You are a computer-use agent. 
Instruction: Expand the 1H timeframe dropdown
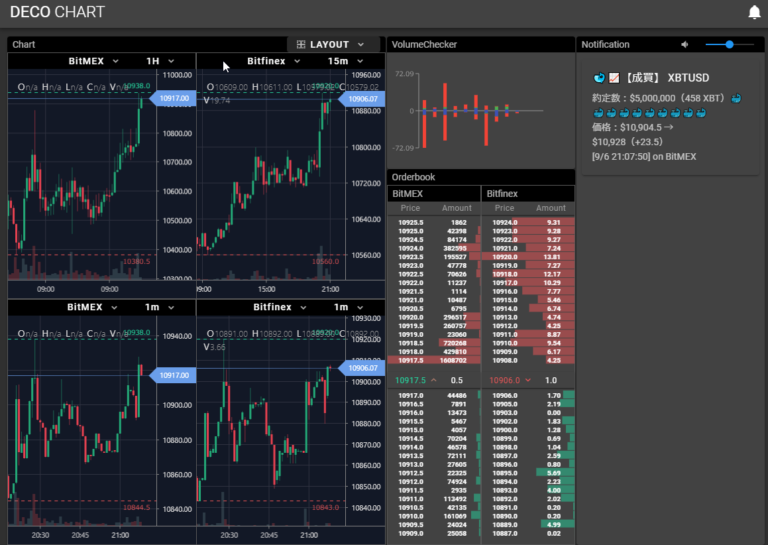(159, 61)
